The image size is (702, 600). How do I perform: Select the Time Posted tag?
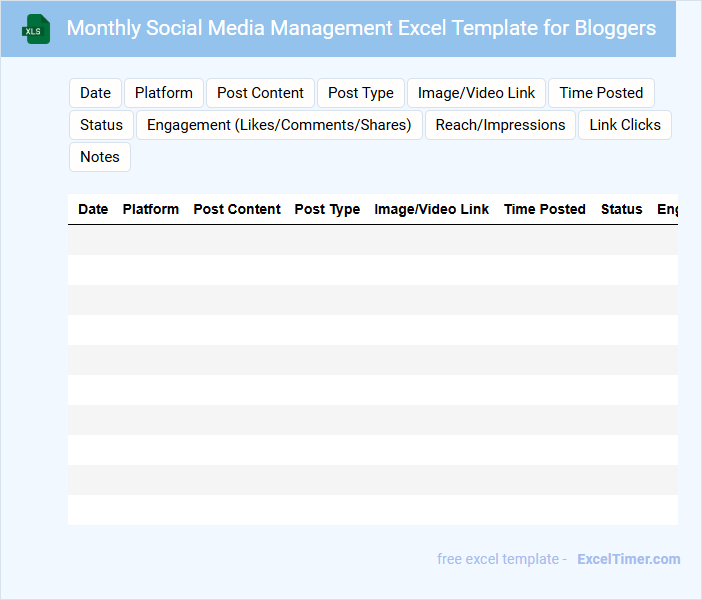point(601,93)
